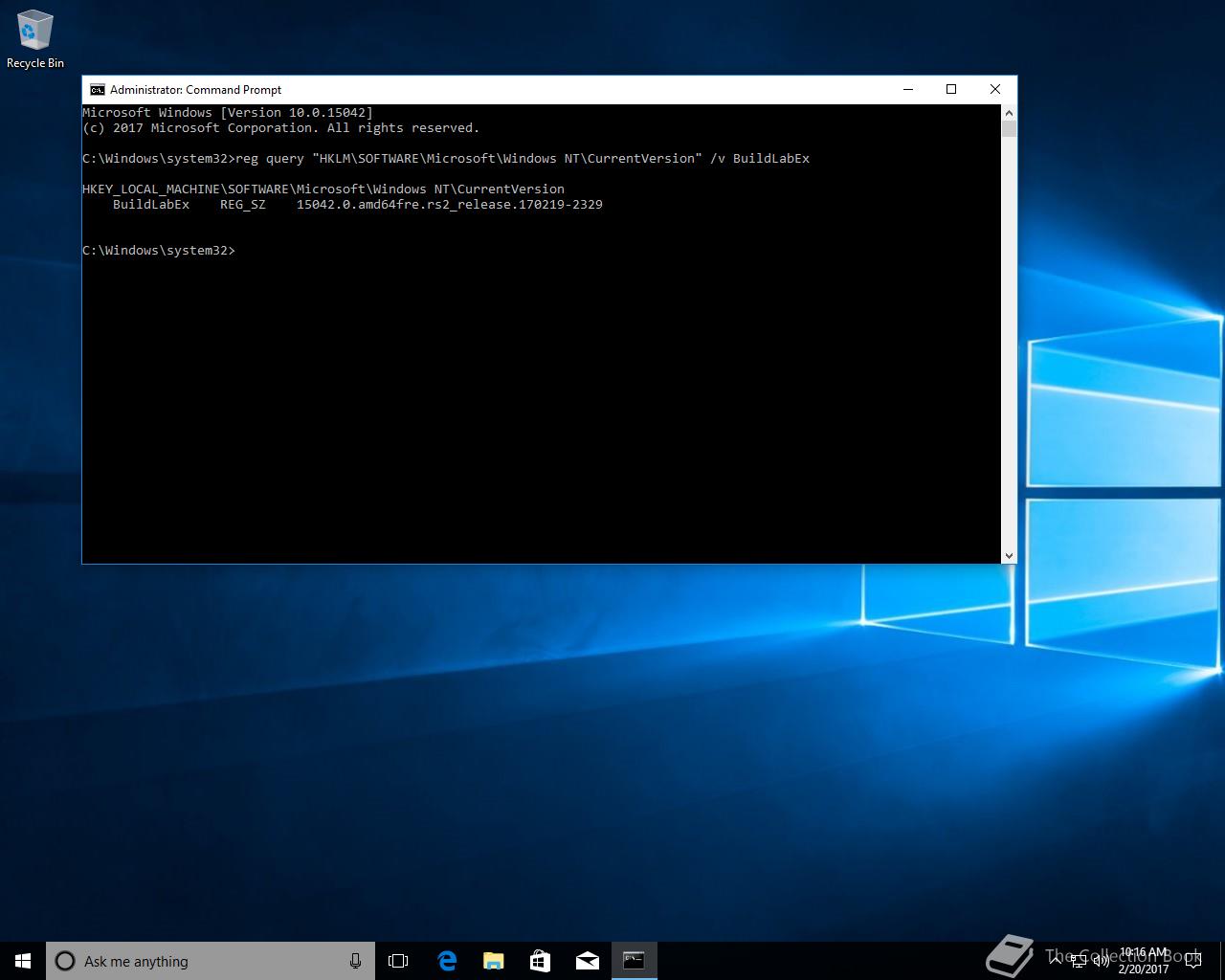This screenshot has width=1225, height=980.
Task: Open the clock showing 2/20/2017
Action: pyautogui.click(x=1144, y=961)
